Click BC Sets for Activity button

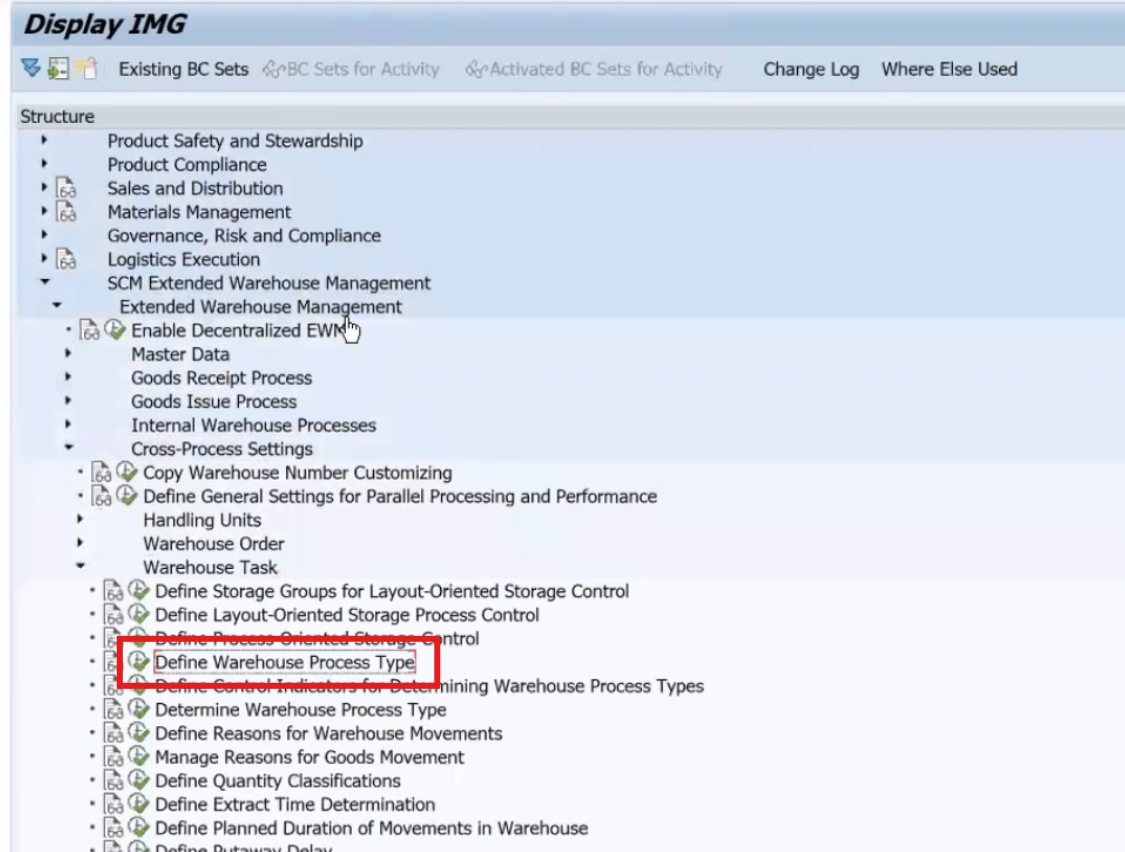coord(351,69)
